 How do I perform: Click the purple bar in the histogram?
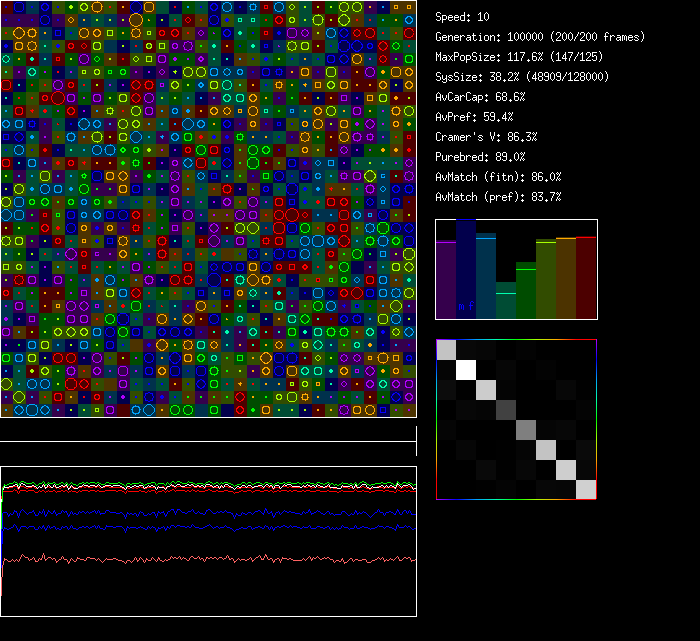tap(446, 280)
